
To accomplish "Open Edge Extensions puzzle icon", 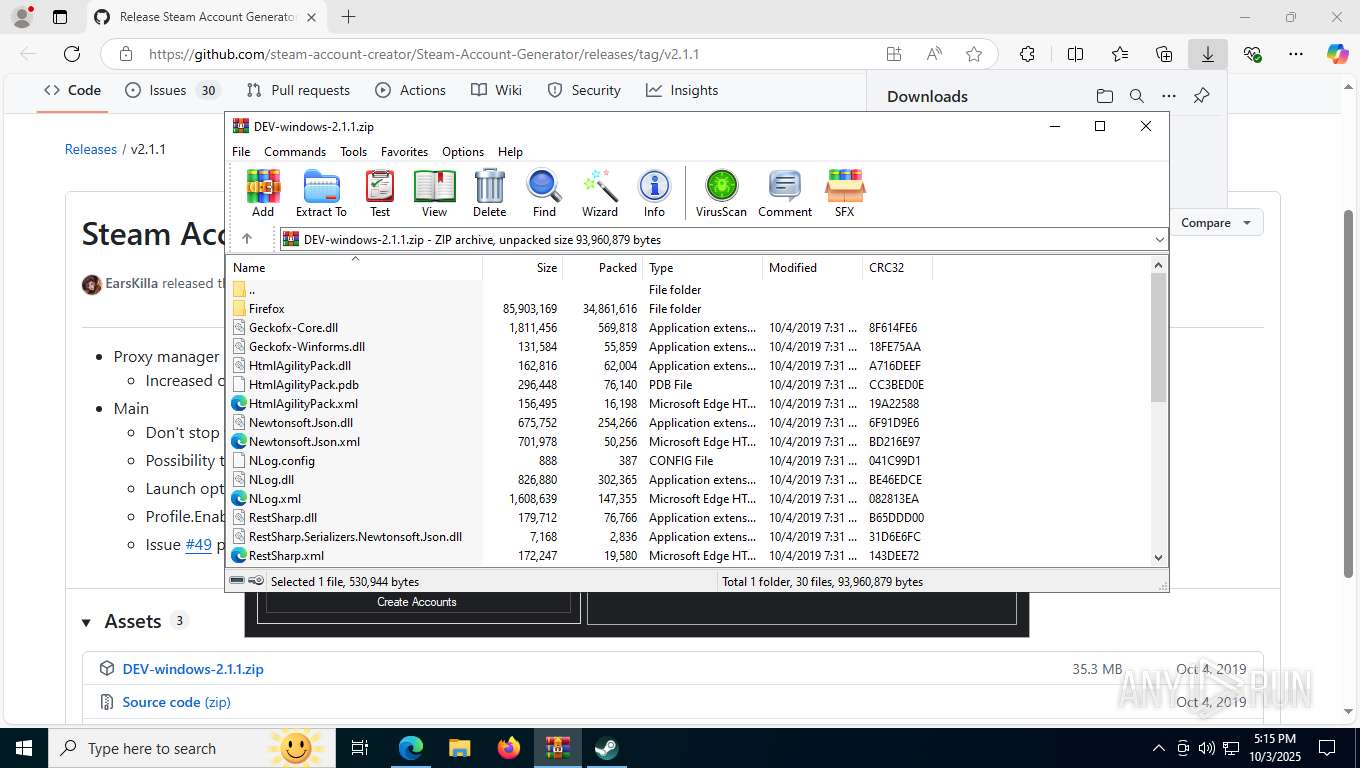I will tap(1027, 54).
